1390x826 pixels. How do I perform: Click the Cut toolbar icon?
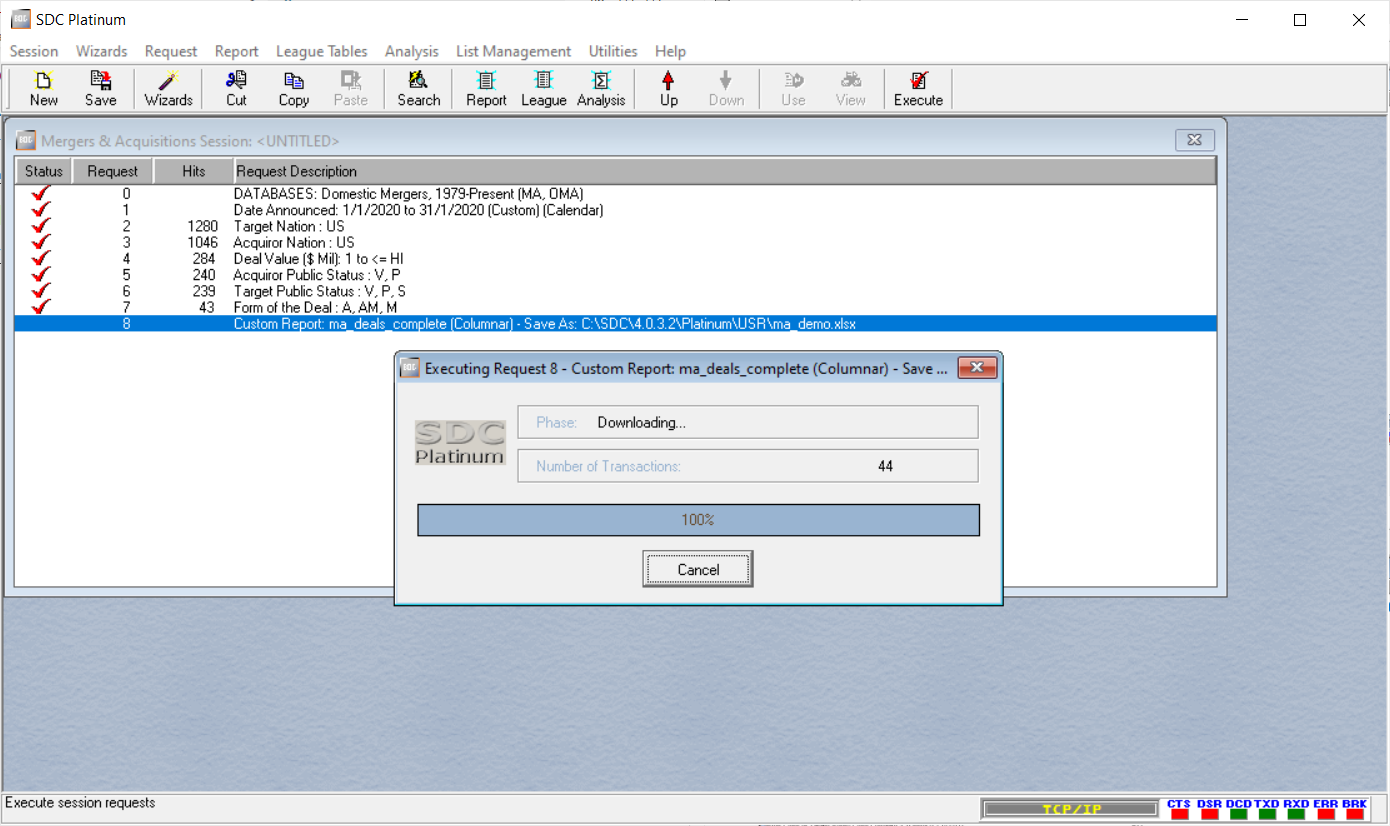(x=236, y=88)
